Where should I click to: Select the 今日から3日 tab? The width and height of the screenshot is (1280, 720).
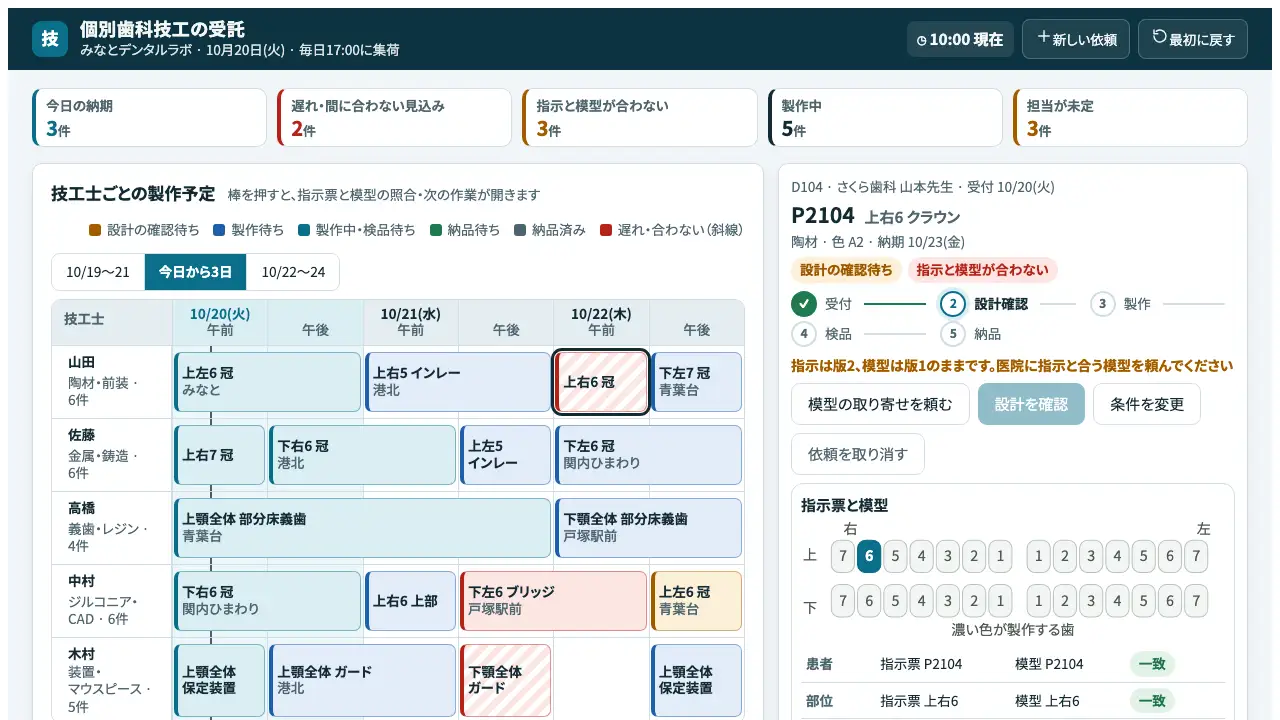click(x=195, y=272)
